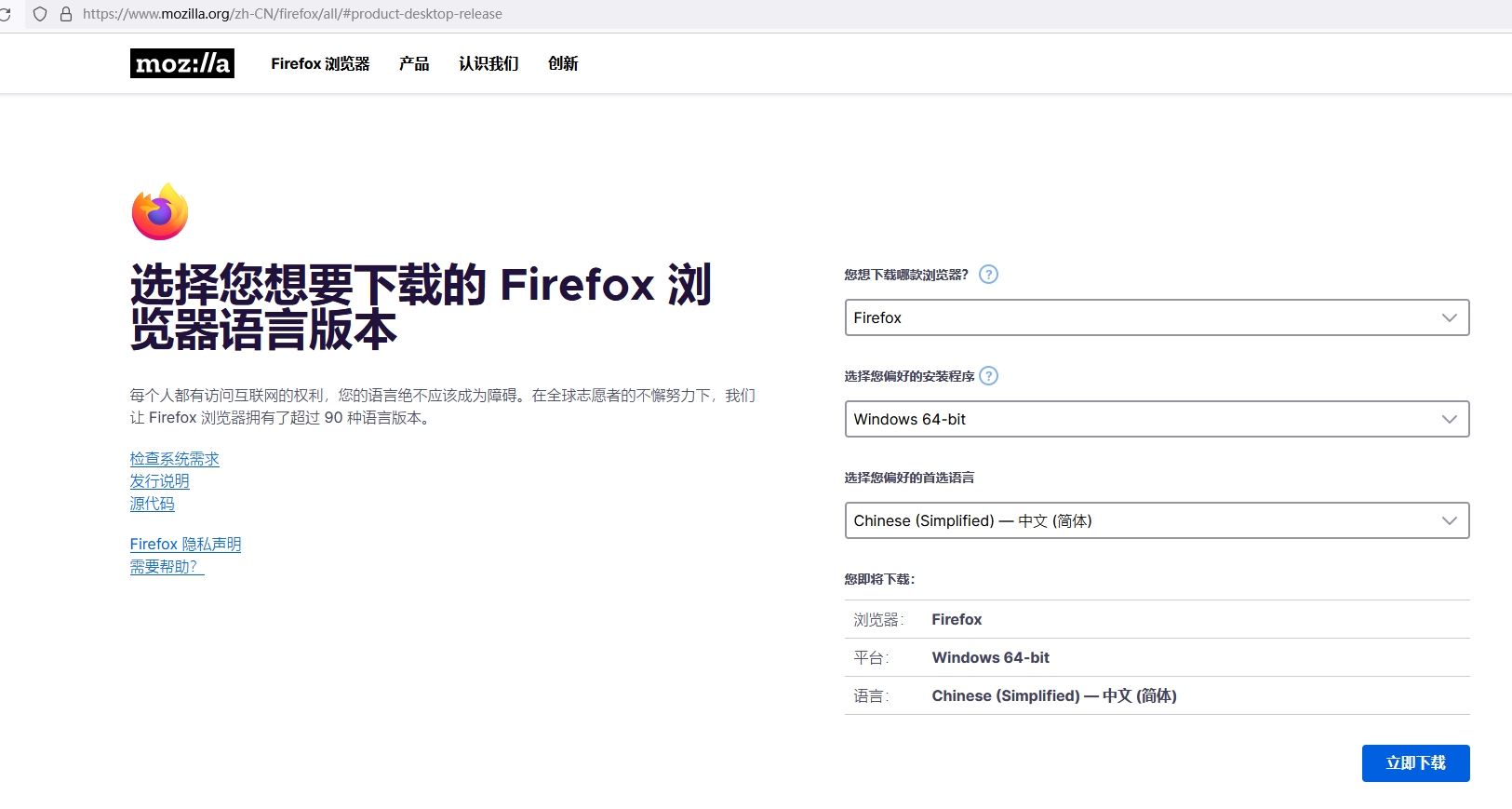Viewport: 1512px width, 809px height.
Task: Click the summary language value Chinese (Simplified)
Action: click(x=1054, y=696)
